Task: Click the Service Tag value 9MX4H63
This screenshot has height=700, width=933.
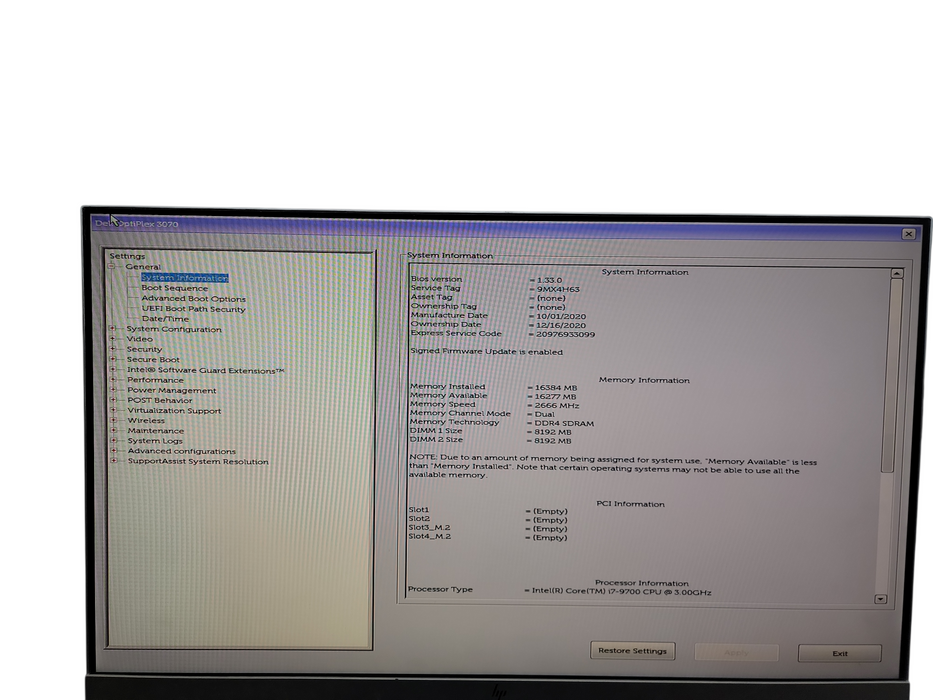Action: pyautogui.click(x=558, y=289)
